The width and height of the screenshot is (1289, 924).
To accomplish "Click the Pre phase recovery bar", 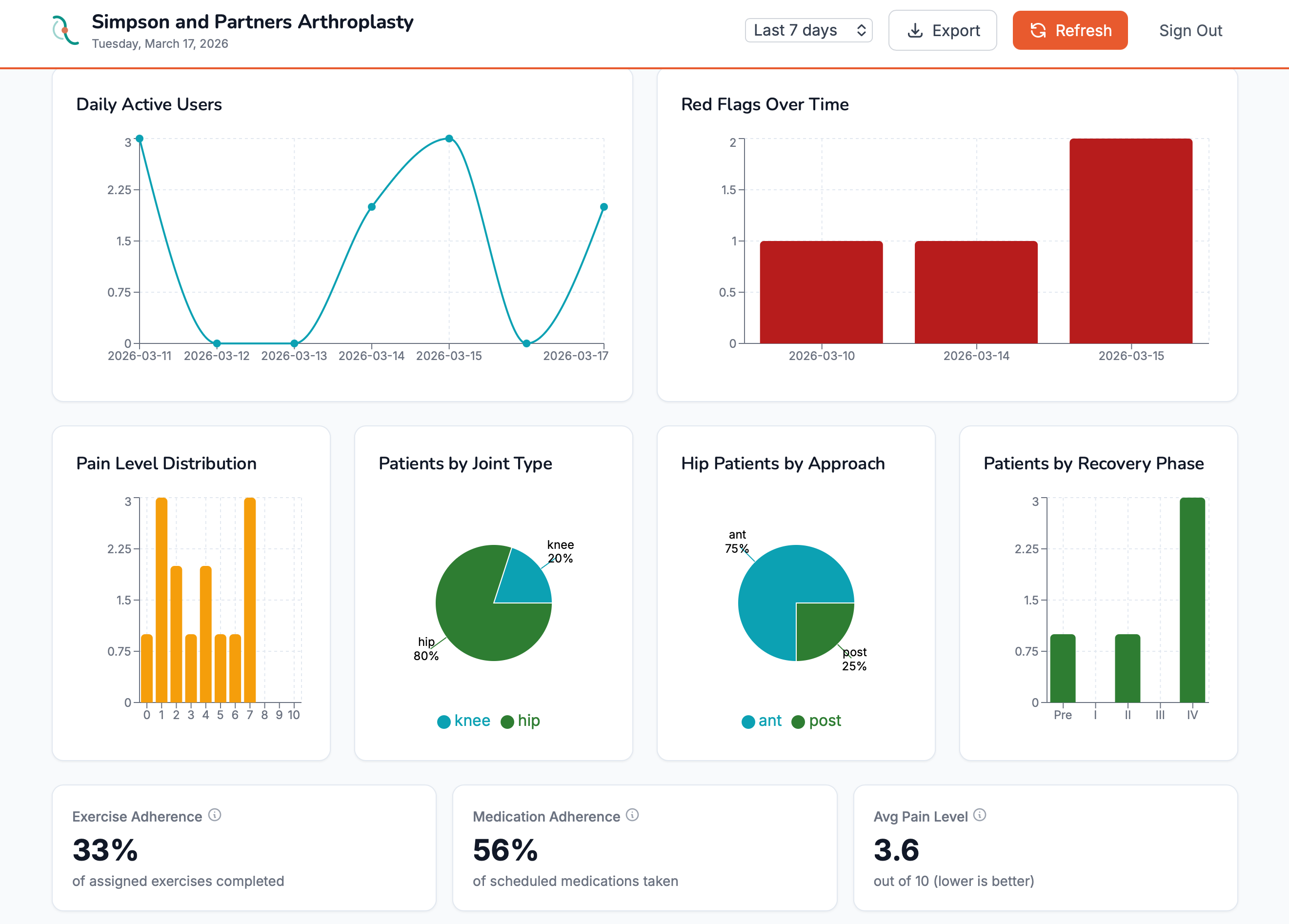I will click(1062, 668).
